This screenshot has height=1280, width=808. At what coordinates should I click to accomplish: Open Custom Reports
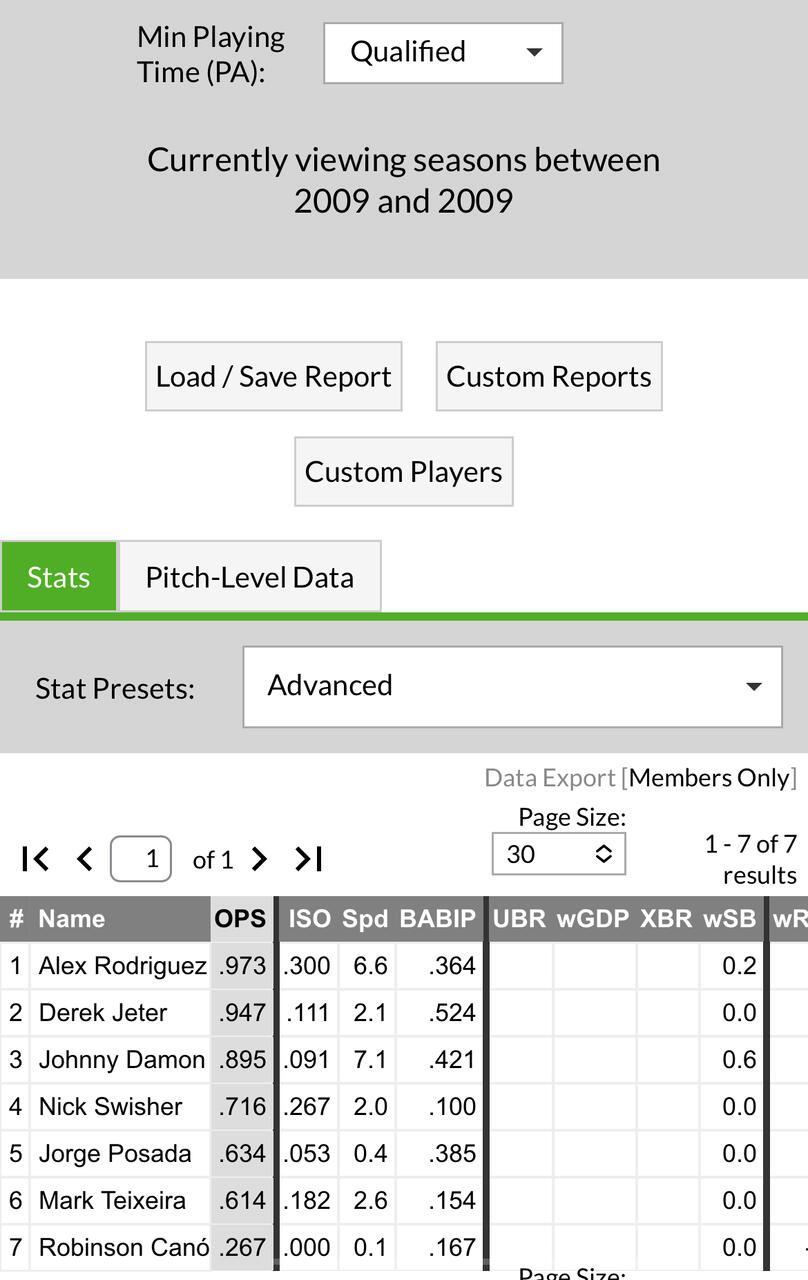point(548,377)
